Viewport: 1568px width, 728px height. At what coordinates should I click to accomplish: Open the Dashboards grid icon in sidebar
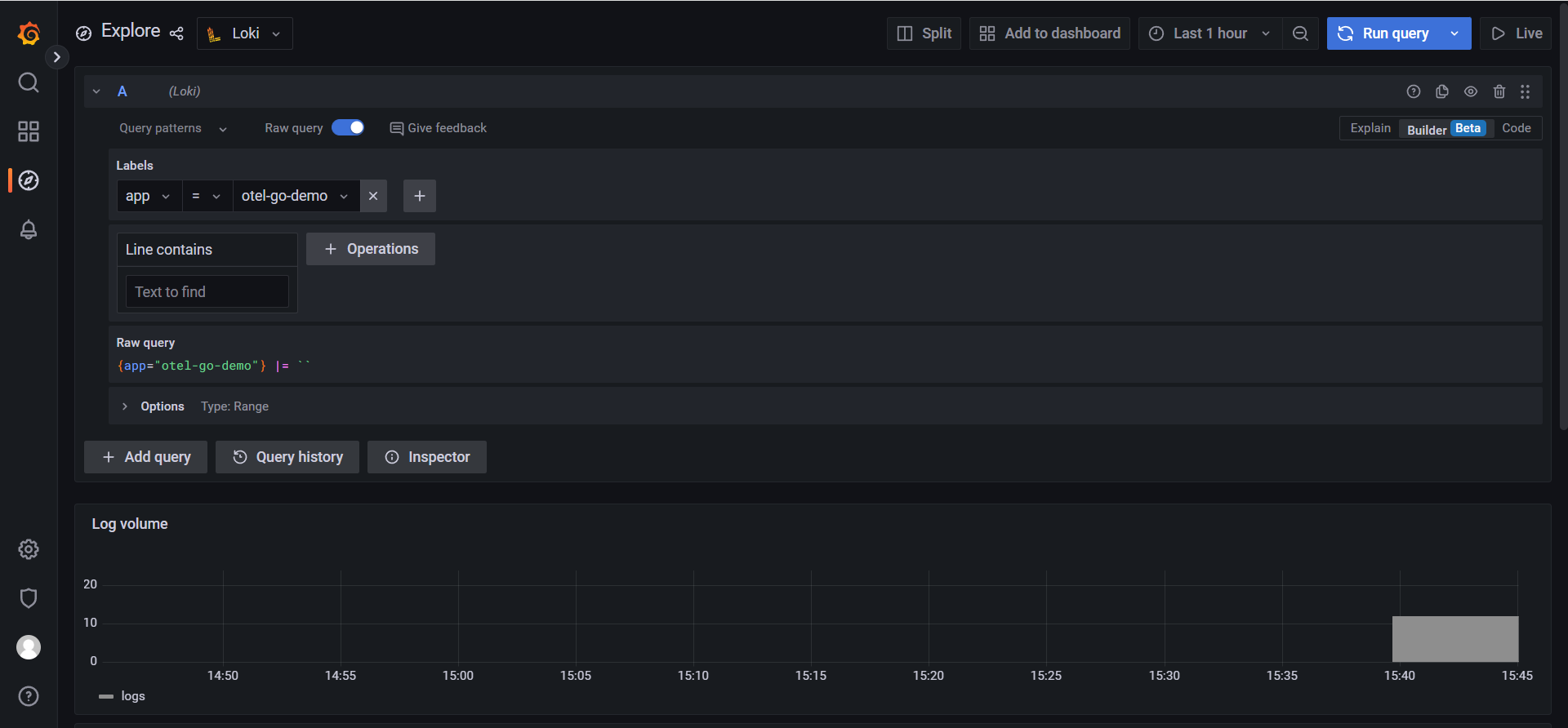[x=29, y=131]
